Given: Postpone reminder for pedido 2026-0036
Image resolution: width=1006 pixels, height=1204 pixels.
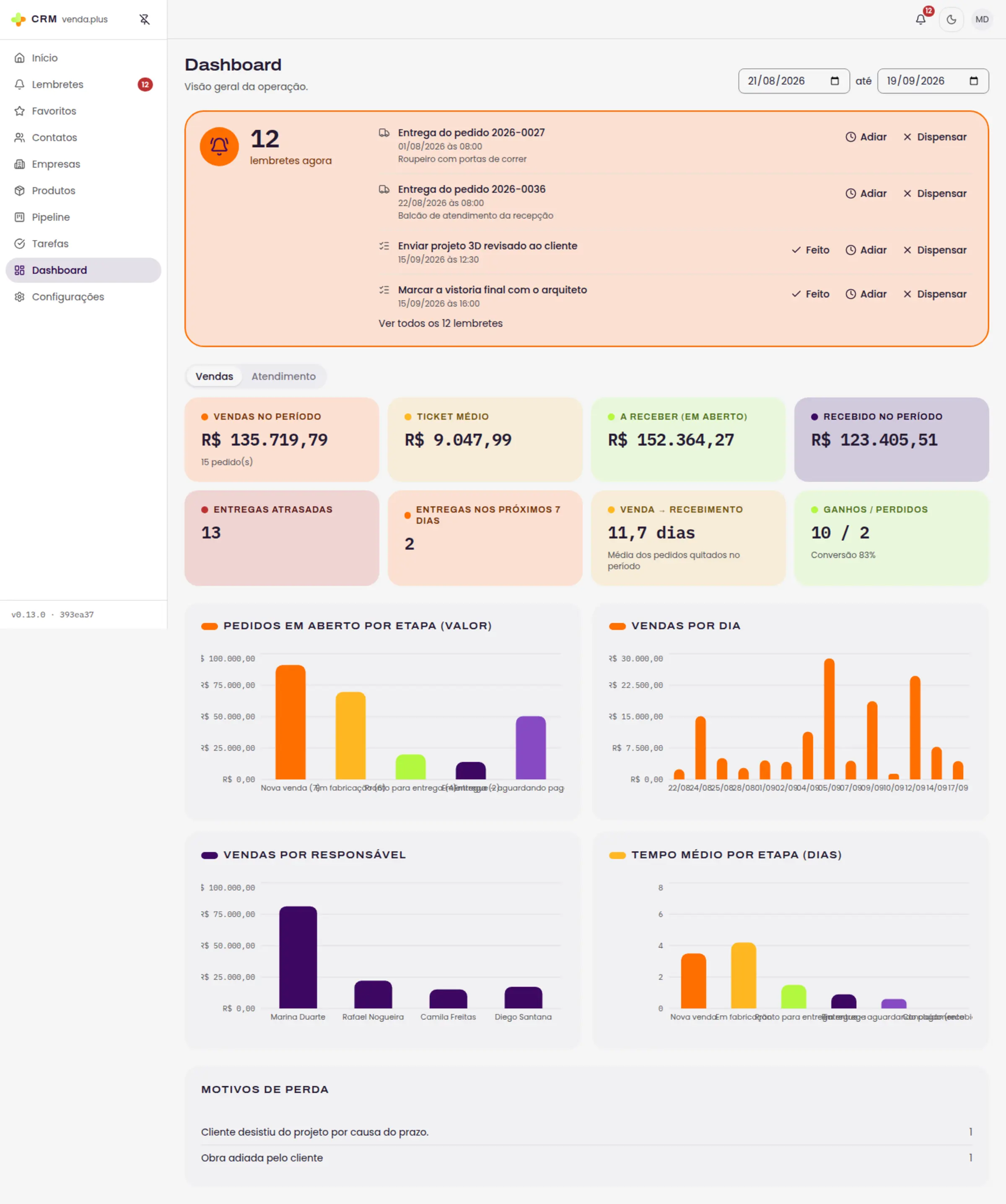Looking at the screenshot, I should [866, 194].
